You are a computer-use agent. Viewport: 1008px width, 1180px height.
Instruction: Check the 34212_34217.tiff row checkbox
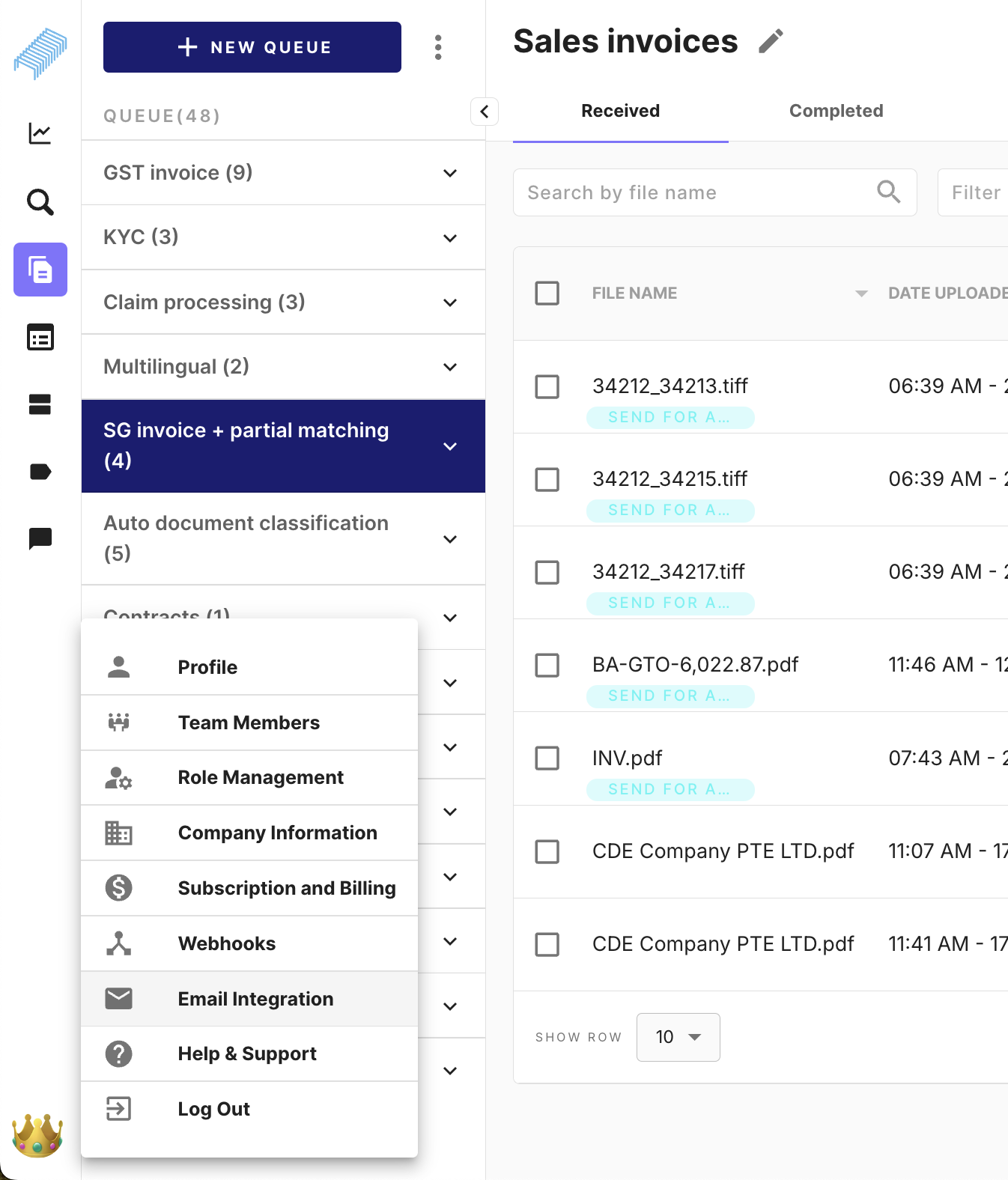click(x=547, y=573)
